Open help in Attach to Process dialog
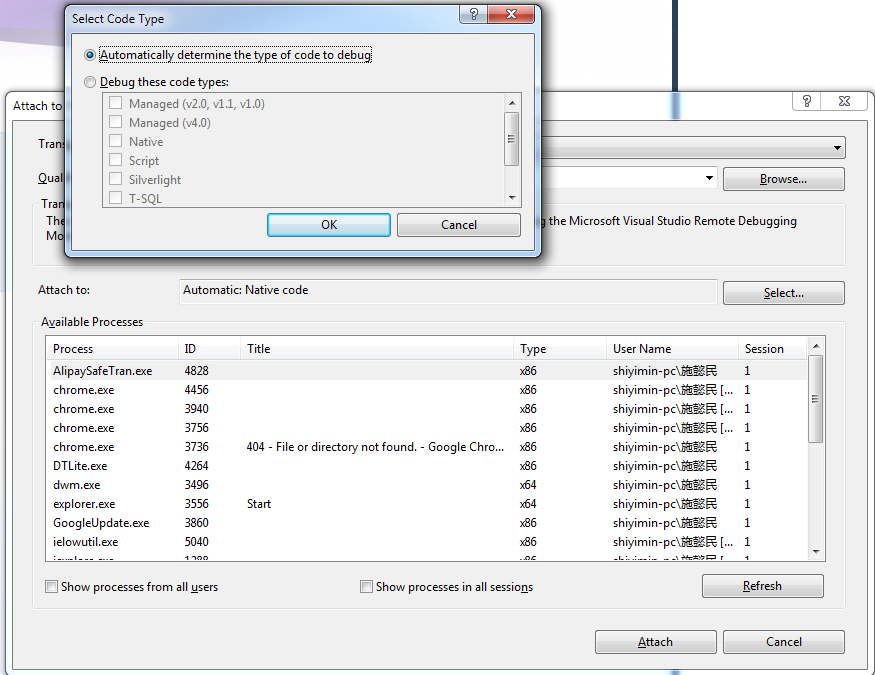Viewport: 875px width, 675px height. click(807, 101)
